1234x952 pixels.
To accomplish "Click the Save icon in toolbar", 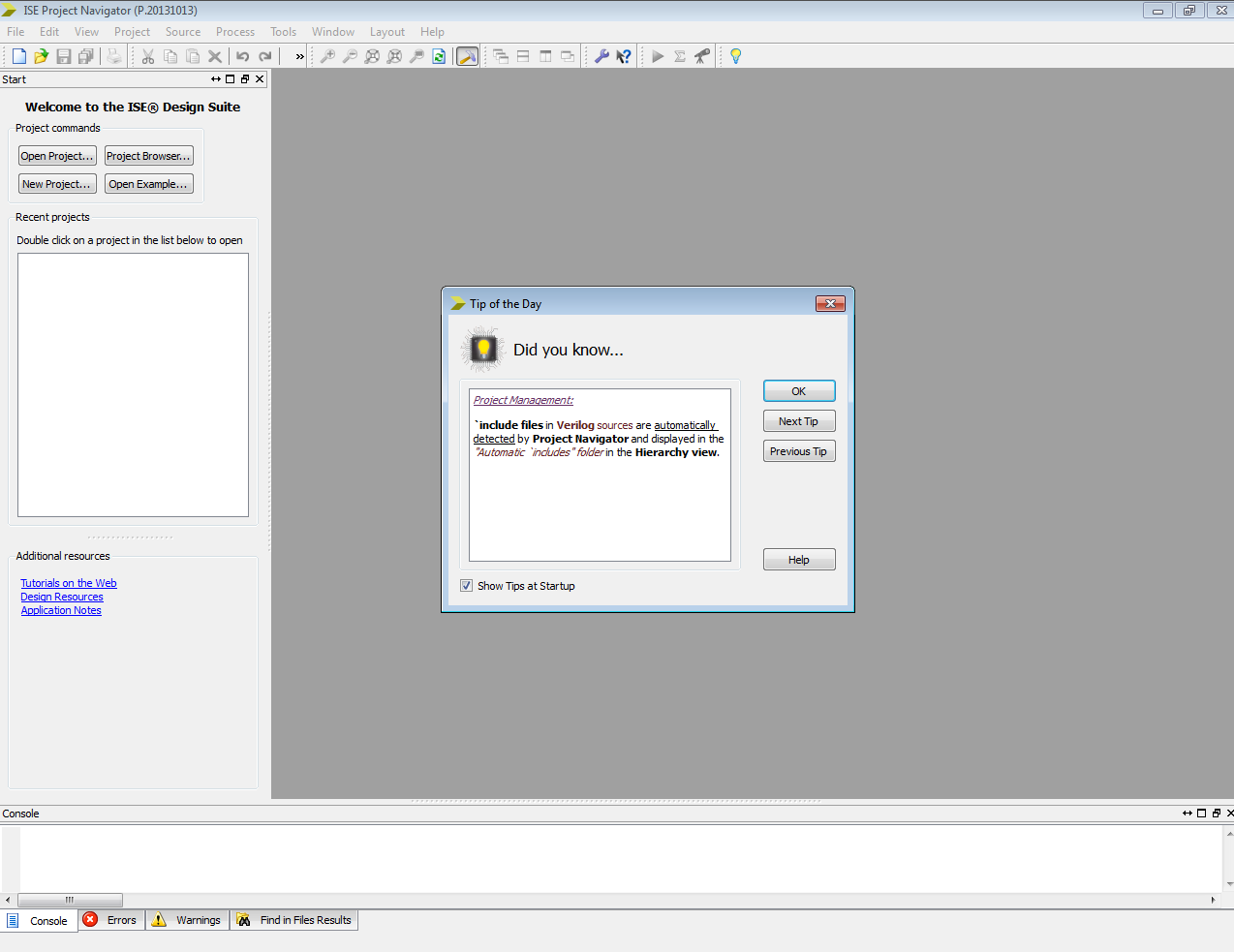I will point(64,56).
